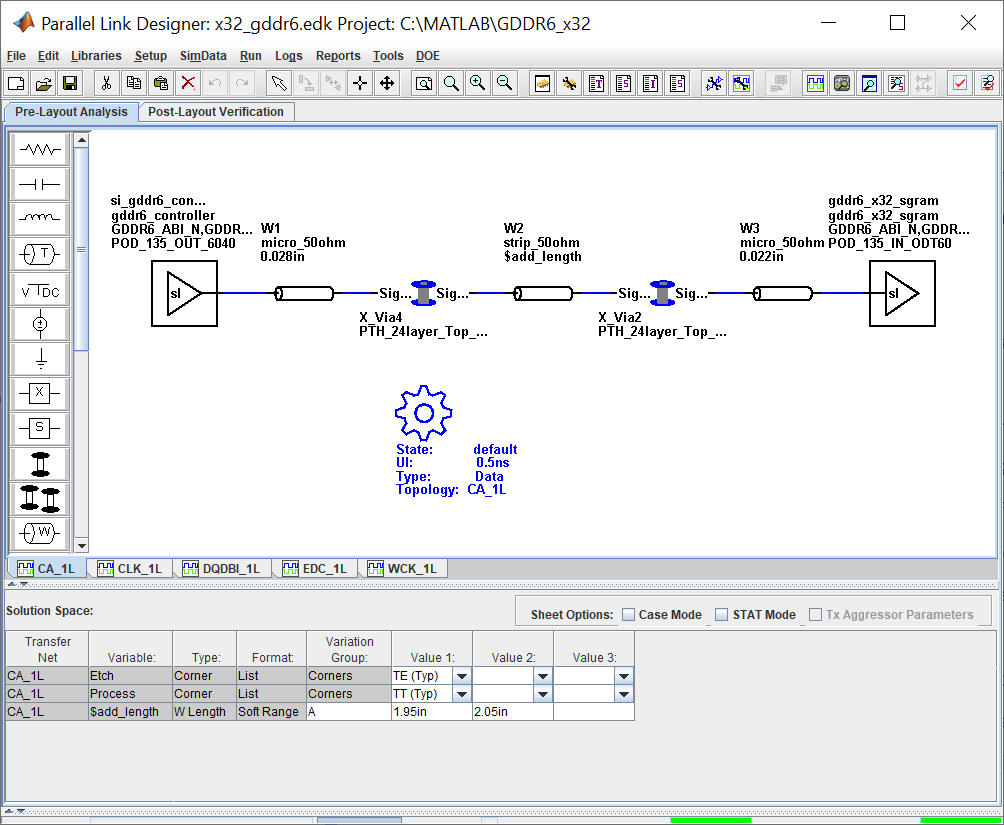Viewport: 1004px width, 825px height.
Task: Select the X_Via2 via symbol
Action: coord(663,293)
